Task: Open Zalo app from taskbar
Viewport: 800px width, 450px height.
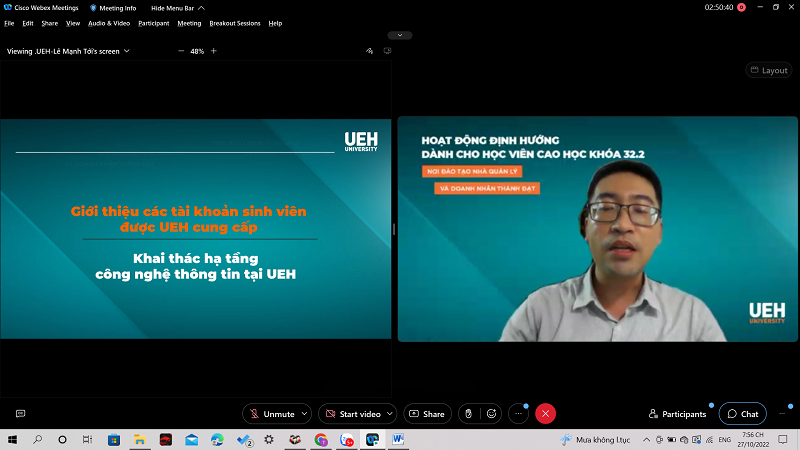Action: click(x=347, y=439)
